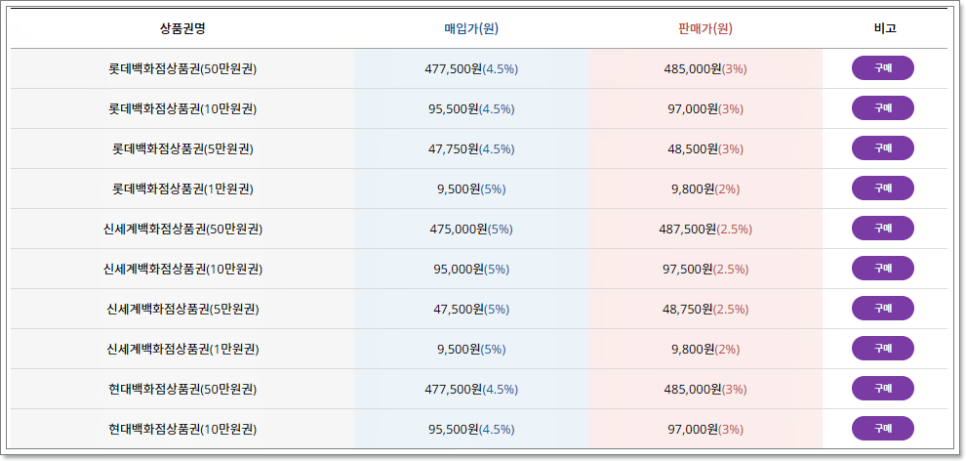Viewport: 966px width, 461px height.
Task: Click the 매입가 47,500원(5%) cell
Action: (x=471, y=309)
